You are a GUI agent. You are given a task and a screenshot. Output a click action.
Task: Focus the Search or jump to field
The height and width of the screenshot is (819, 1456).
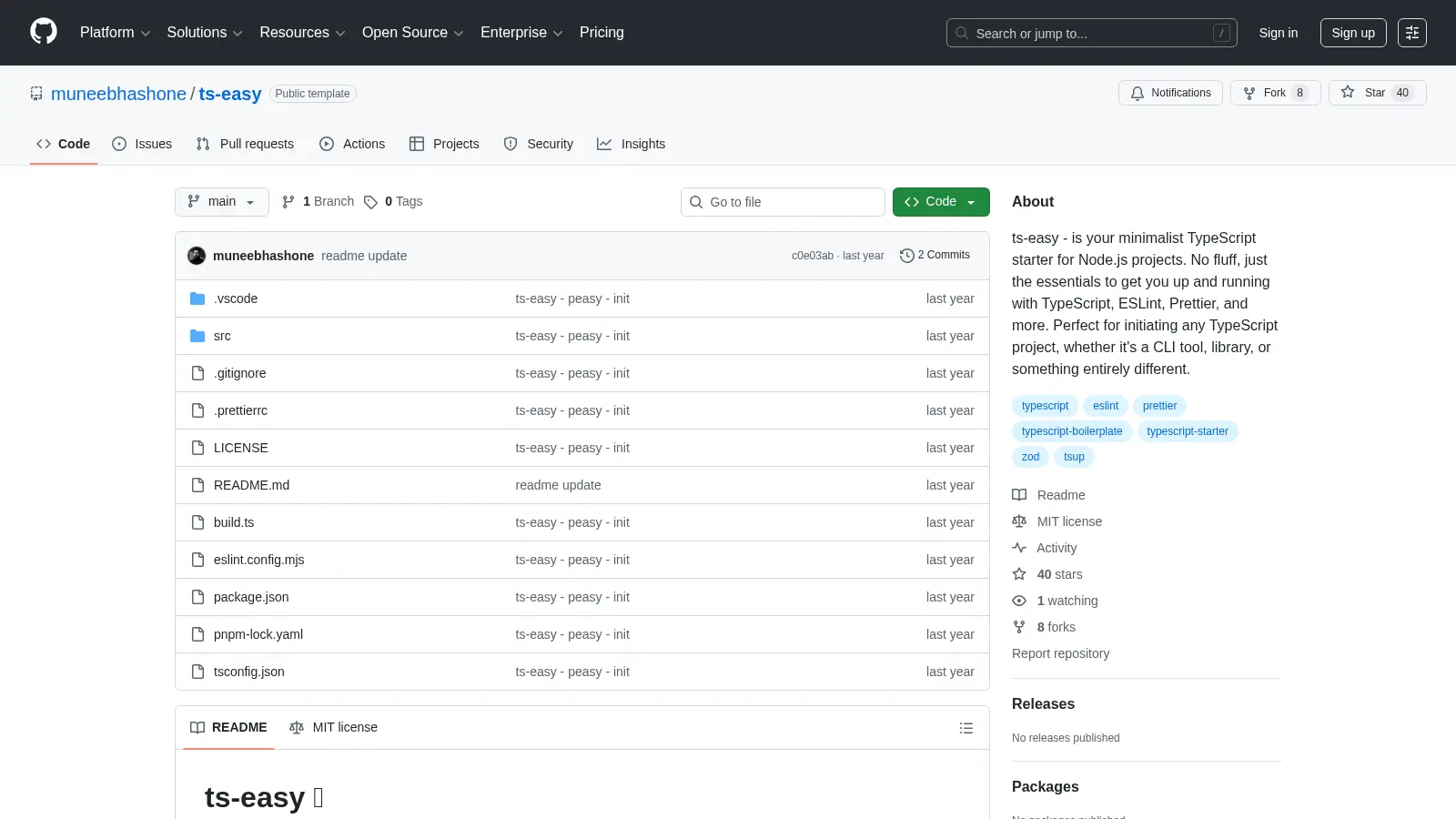pyautogui.click(x=1091, y=33)
